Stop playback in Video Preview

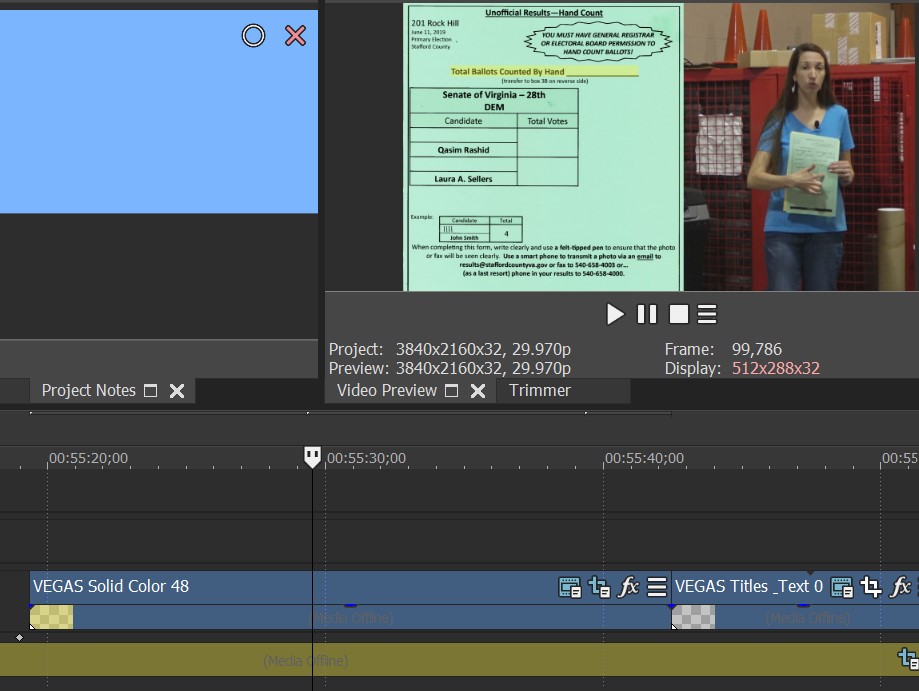[x=678, y=314]
